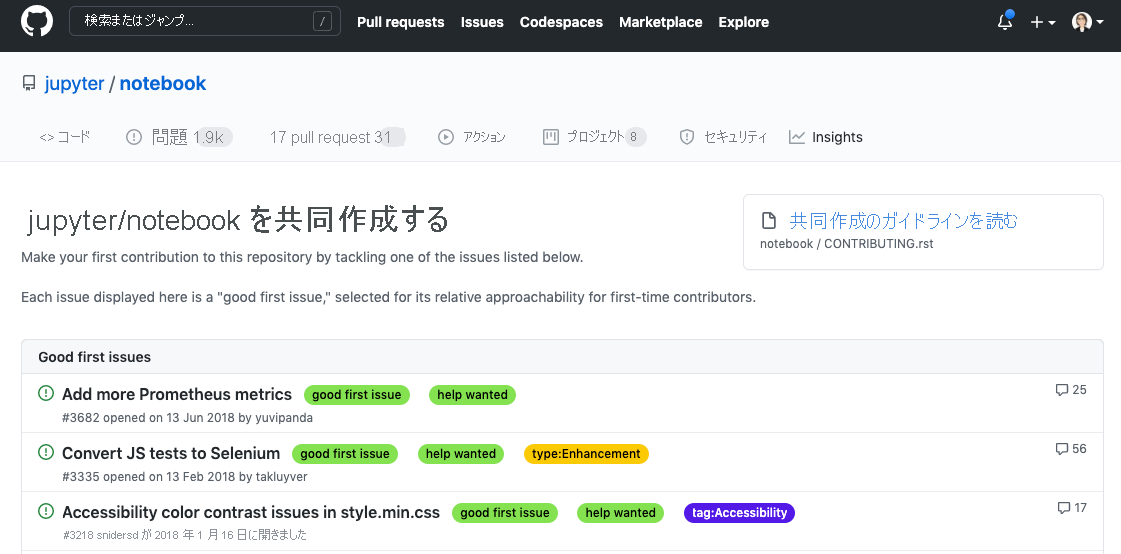Image resolution: width=1121 pixels, height=554 pixels.
Task: Open the notebook repository link
Action: coord(163,84)
